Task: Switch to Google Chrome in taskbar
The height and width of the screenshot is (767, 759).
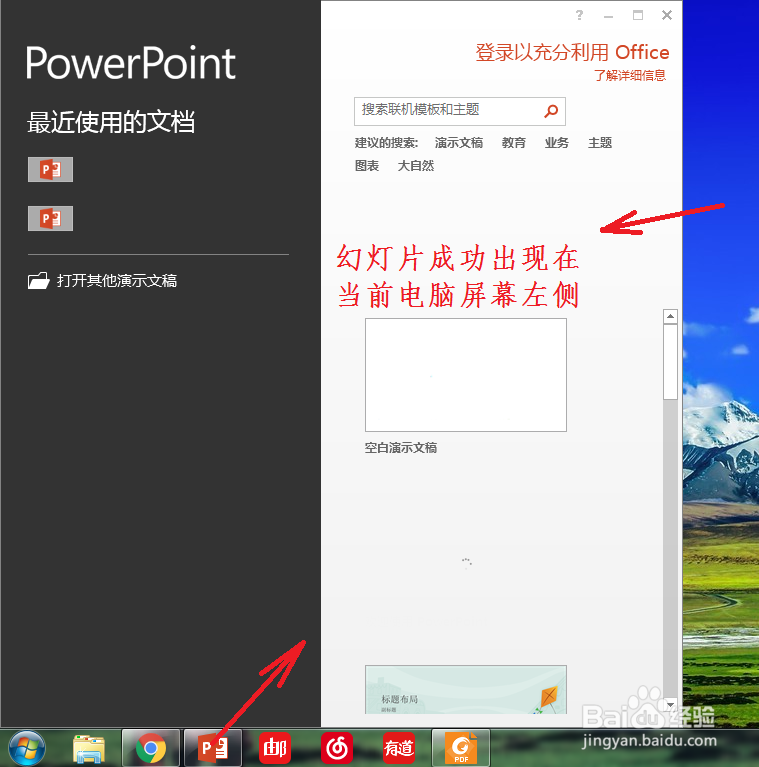Action: click(151, 748)
